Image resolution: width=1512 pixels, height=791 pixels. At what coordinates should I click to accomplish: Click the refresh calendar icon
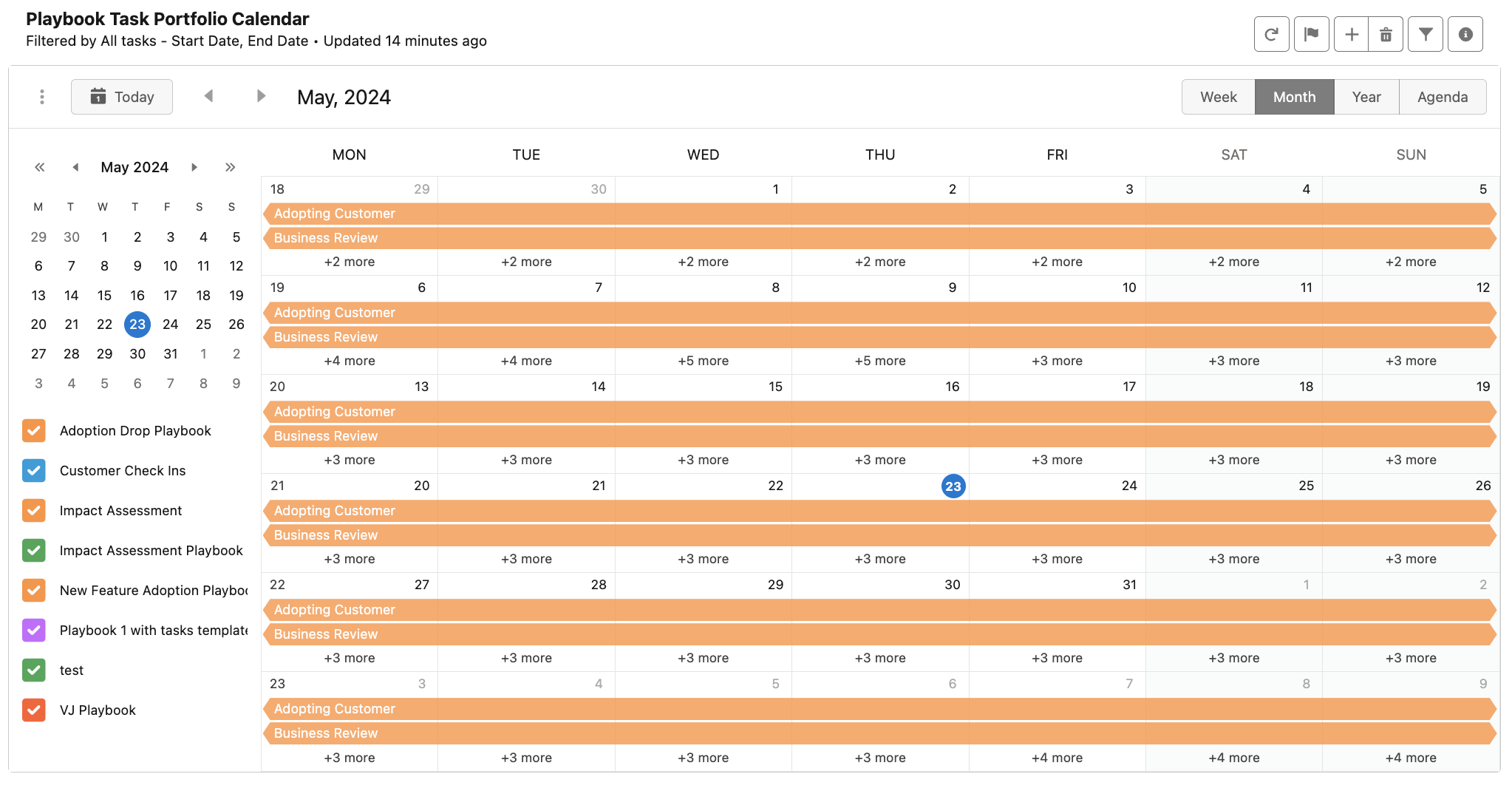coord(1271,34)
